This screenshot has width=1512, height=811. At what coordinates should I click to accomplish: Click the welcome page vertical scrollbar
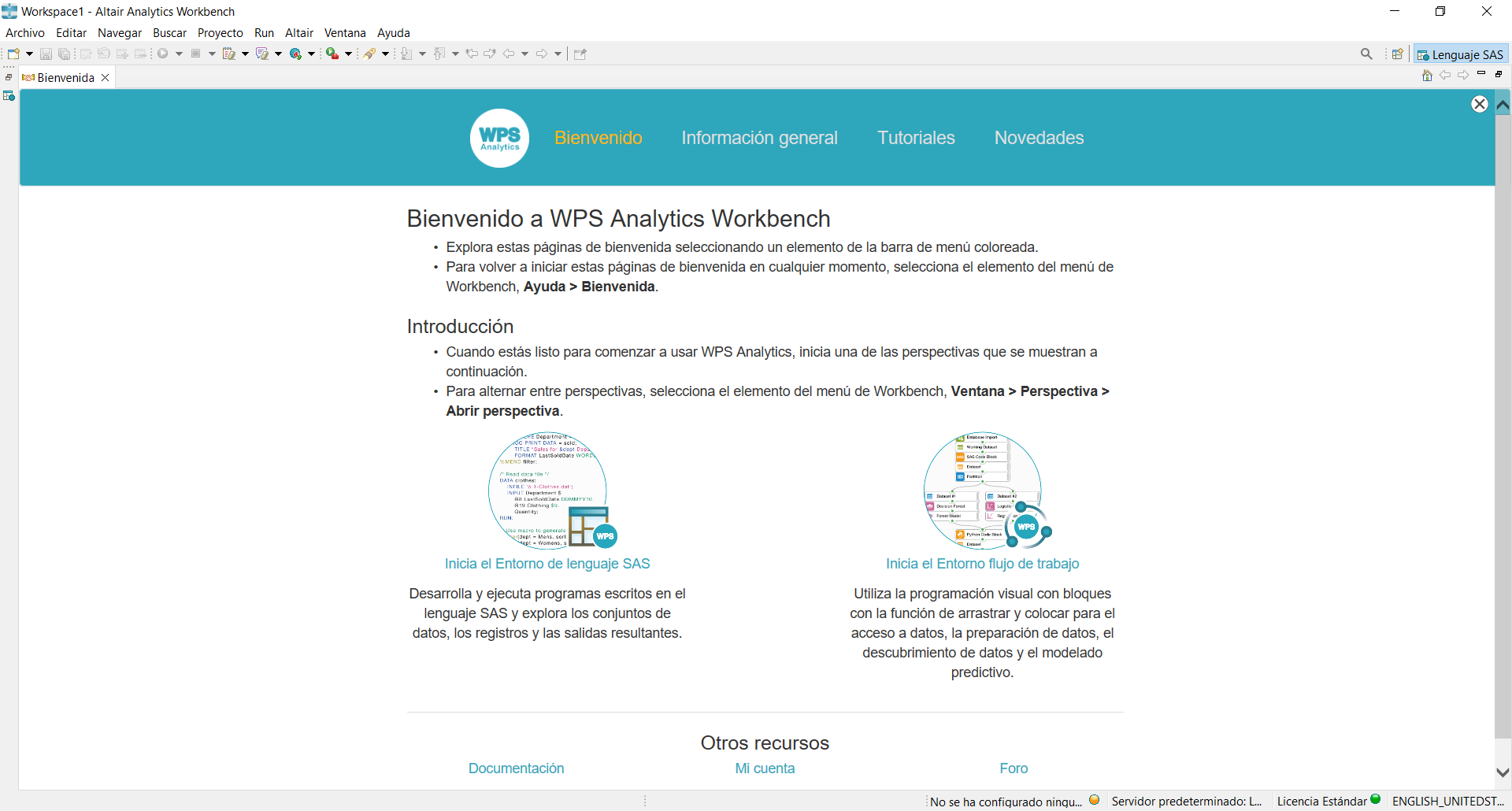pos(1503,438)
